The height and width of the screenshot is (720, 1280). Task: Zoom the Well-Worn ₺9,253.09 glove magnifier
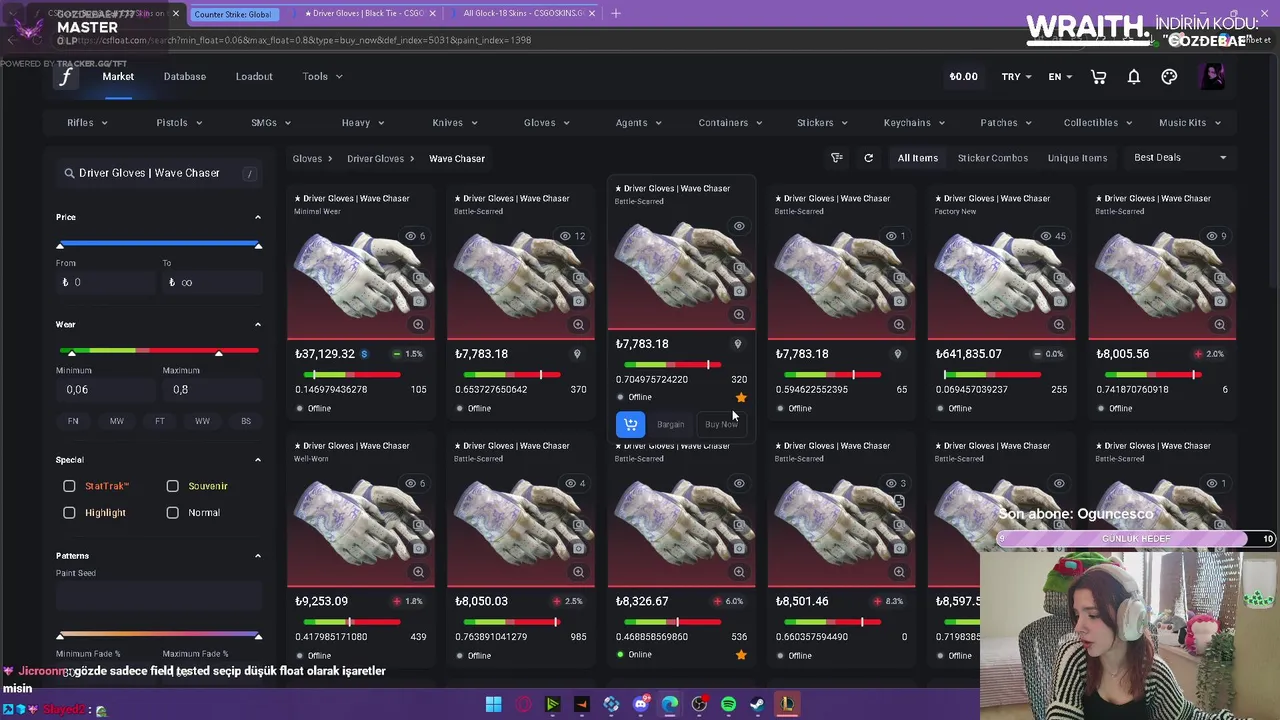418,572
